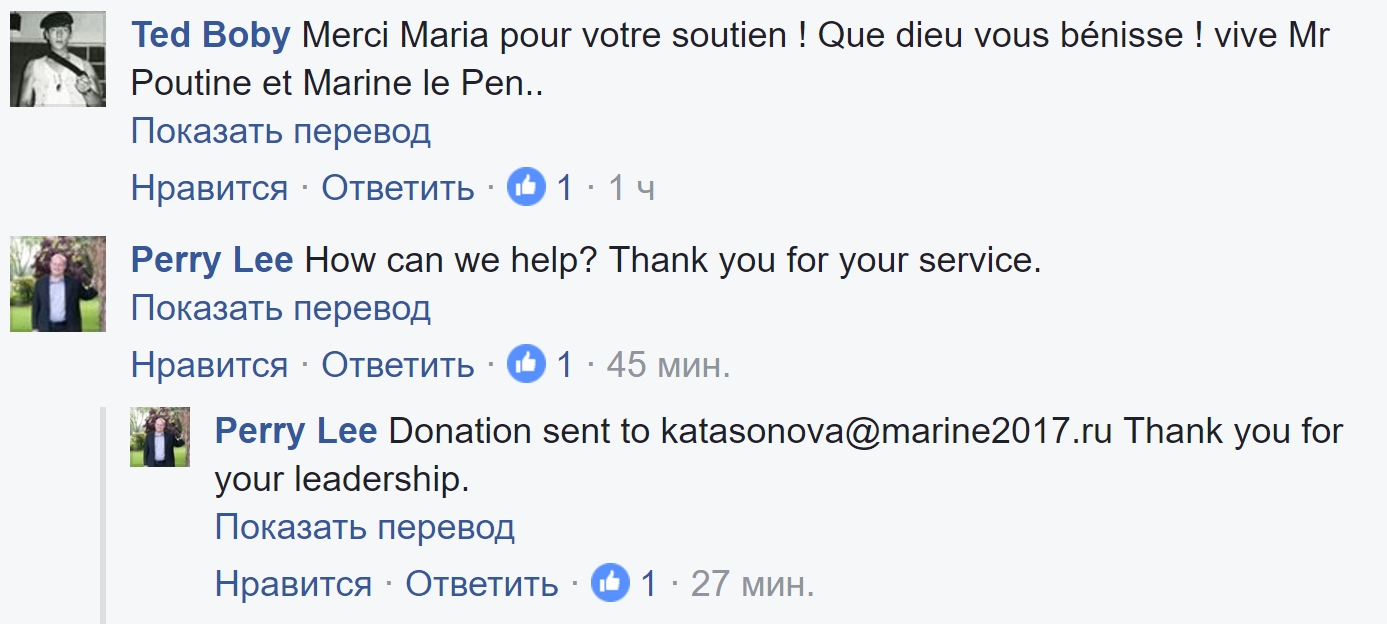The height and width of the screenshot is (624, 1387).
Task: Click the like icon under Perry Lee's question
Action: pos(526,364)
